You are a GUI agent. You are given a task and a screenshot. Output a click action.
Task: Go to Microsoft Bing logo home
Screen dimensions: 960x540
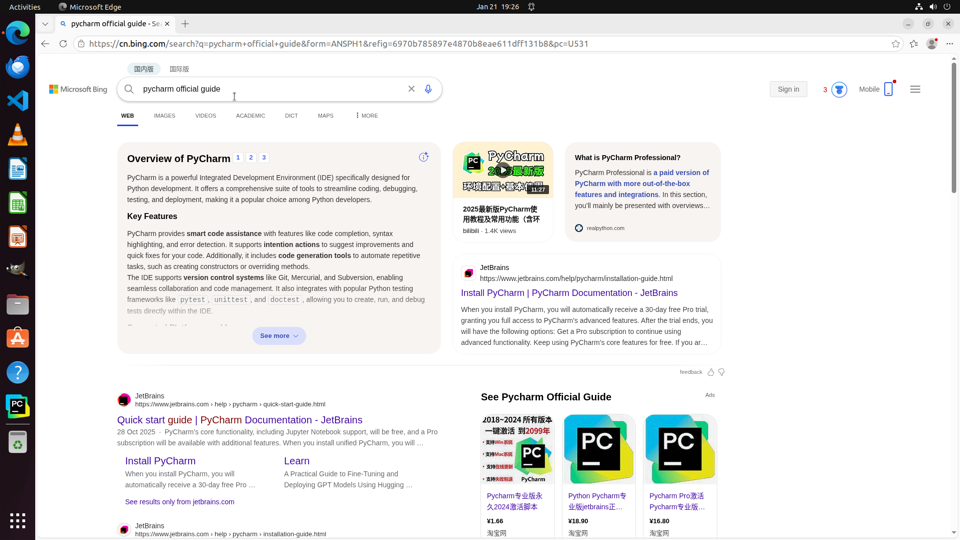coord(78,89)
